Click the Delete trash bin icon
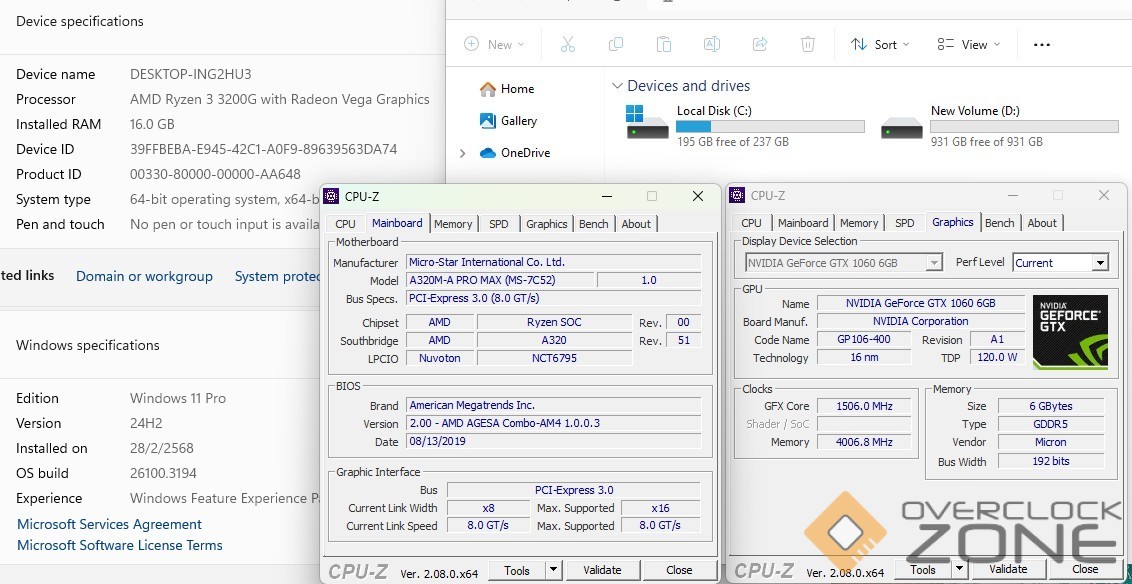The height and width of the screenshot is (584, 1132). [808, 44]
